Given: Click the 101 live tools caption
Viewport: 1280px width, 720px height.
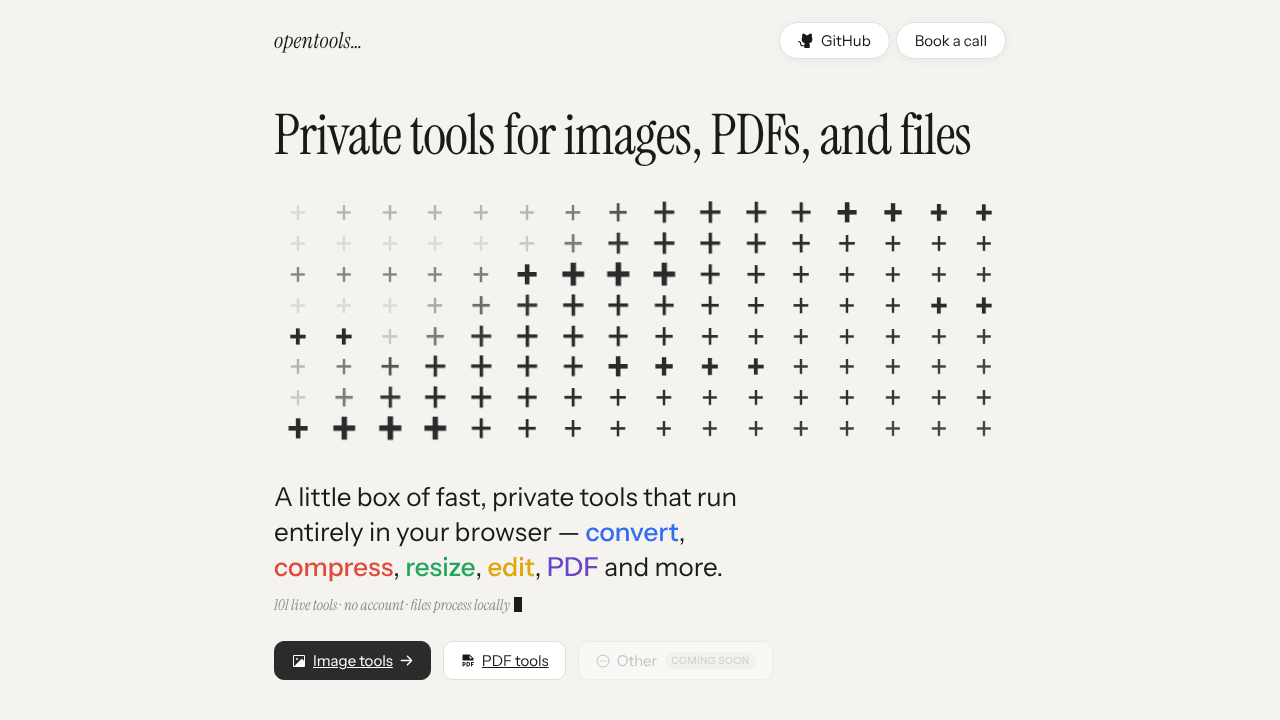Looking at the screenshot, I should pos(392,605).
